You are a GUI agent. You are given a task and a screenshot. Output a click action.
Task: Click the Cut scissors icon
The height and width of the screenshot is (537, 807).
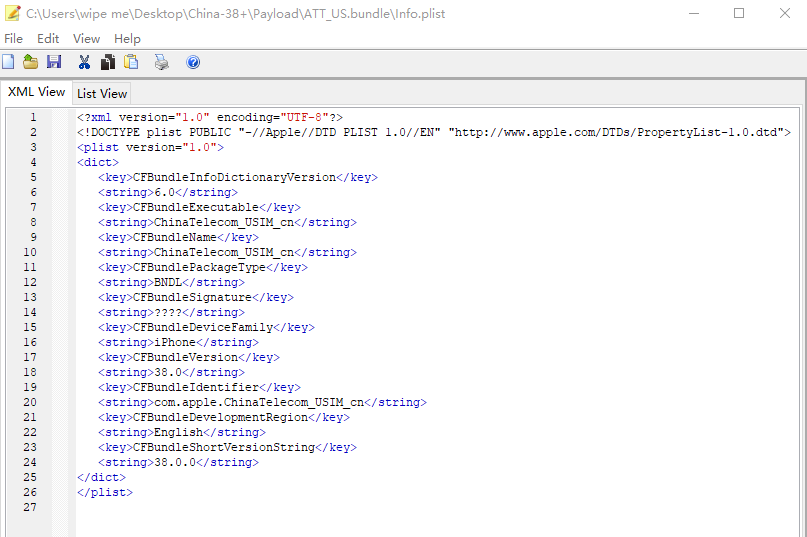[x=84, y=62]
